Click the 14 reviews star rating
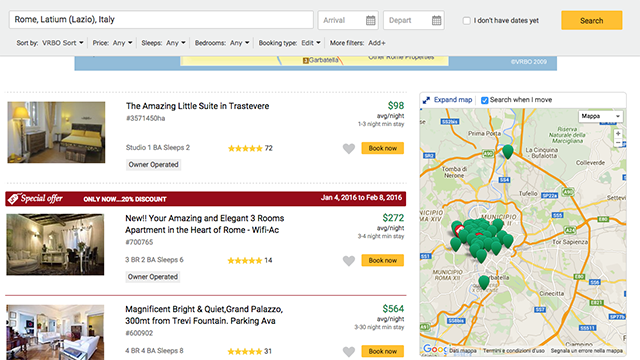 (249, 260)
